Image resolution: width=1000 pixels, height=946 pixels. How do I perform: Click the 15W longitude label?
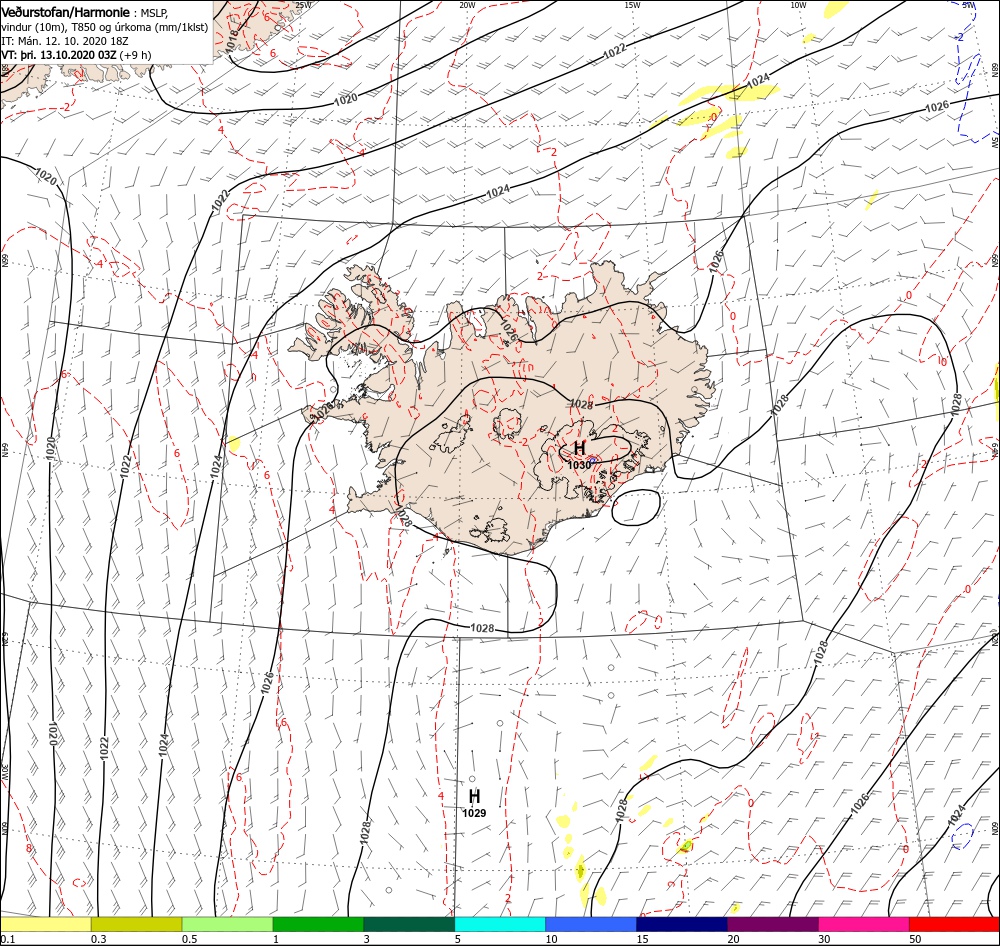(x=633, y=5)
